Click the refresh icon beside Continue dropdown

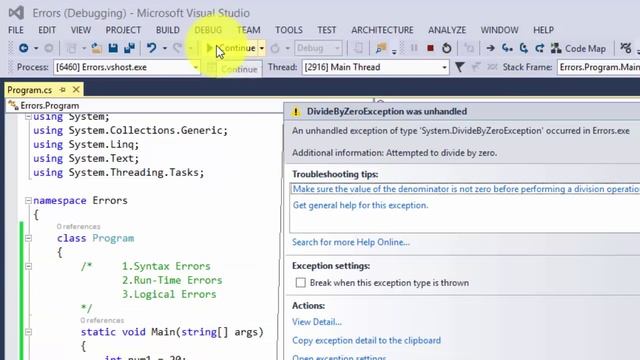[275, 48]
